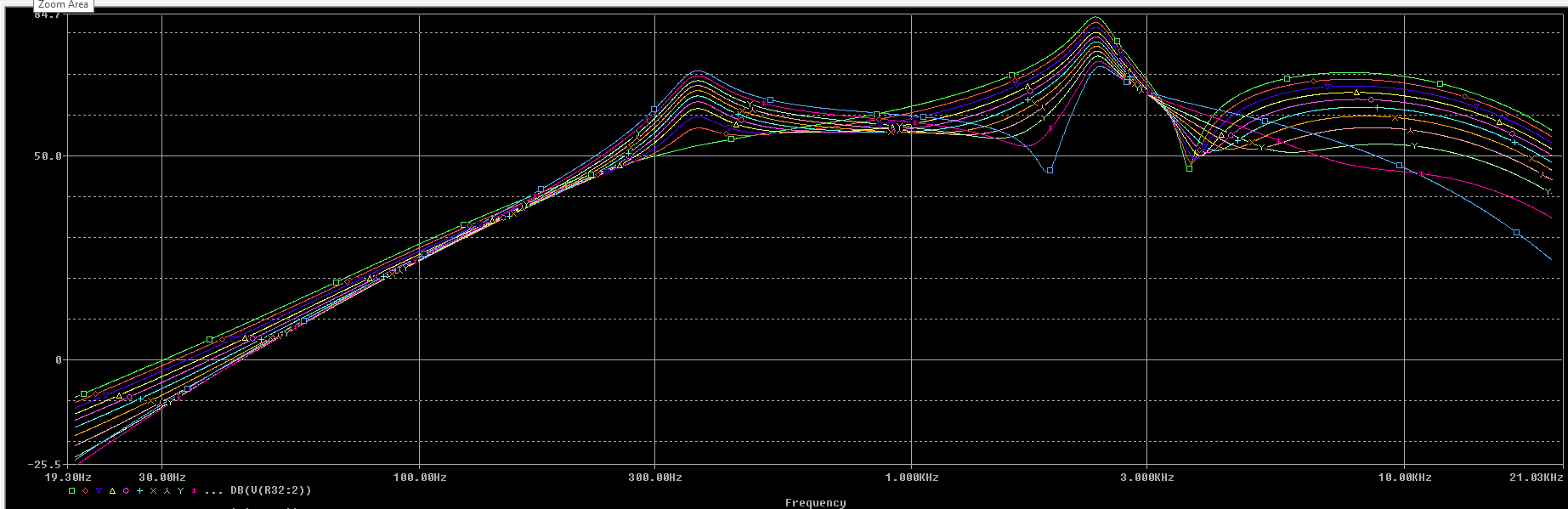Screen dimensions: 1568x509
Task: Click the 21.03KHz x-axis end label
Action: 1537,478
